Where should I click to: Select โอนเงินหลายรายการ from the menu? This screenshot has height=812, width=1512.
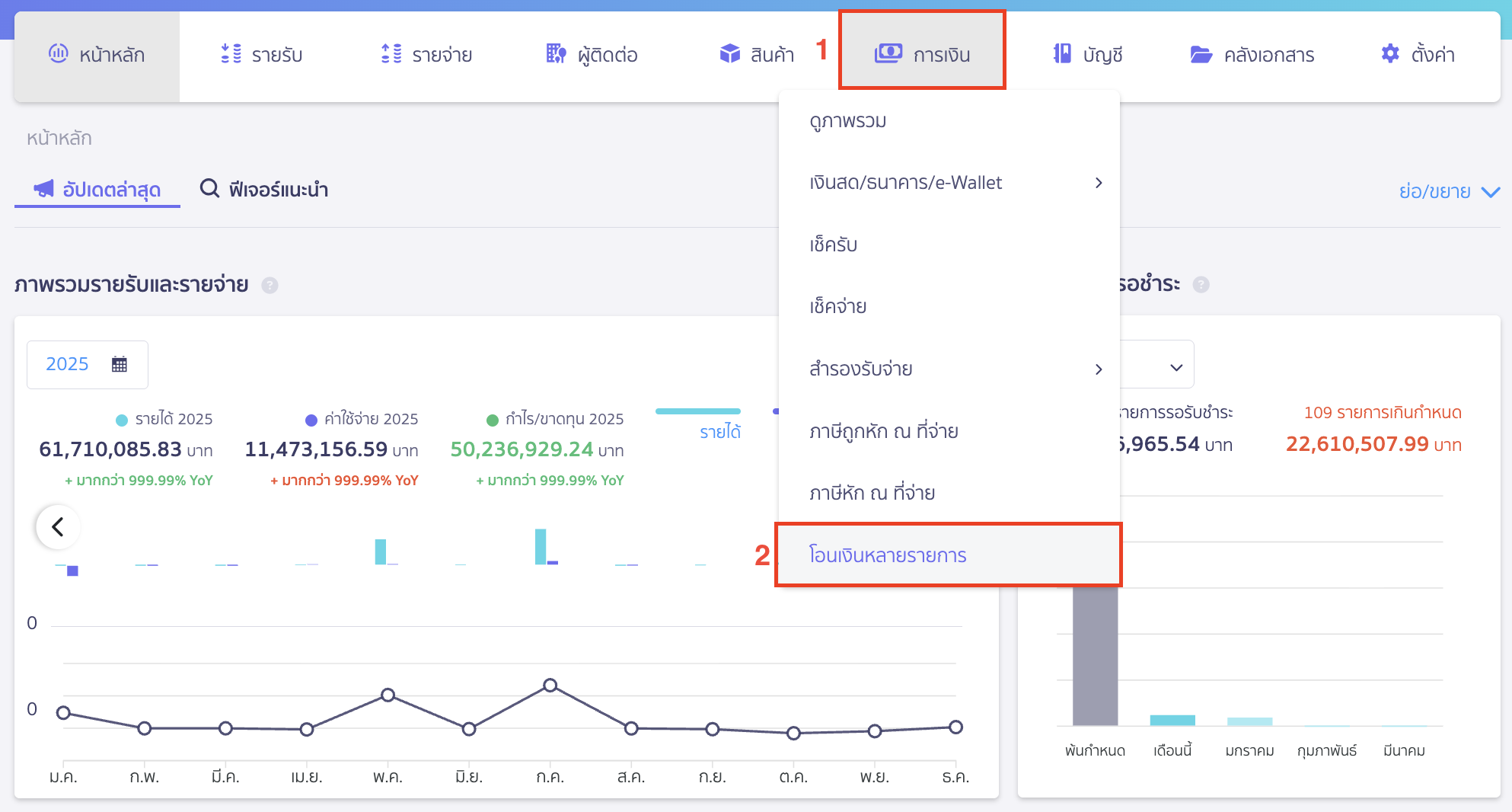tap(888, 555)
